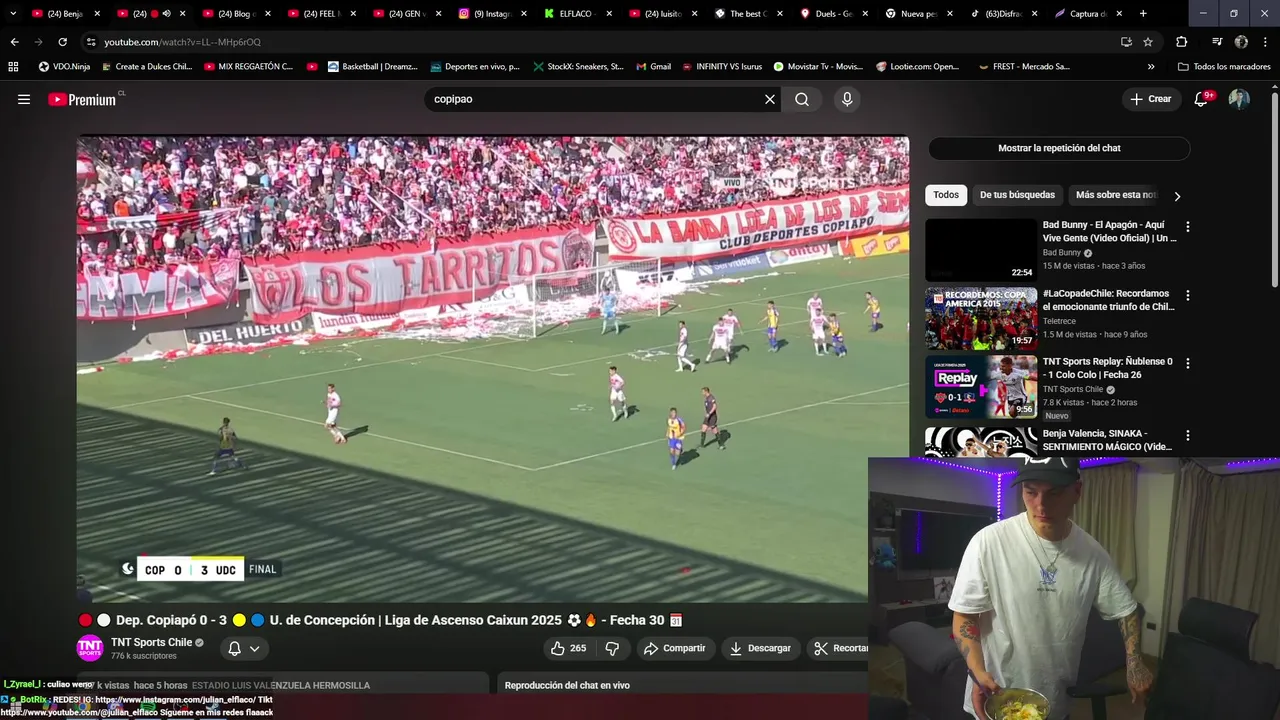Open the tab search dropdown arrow

coord(14,14)
